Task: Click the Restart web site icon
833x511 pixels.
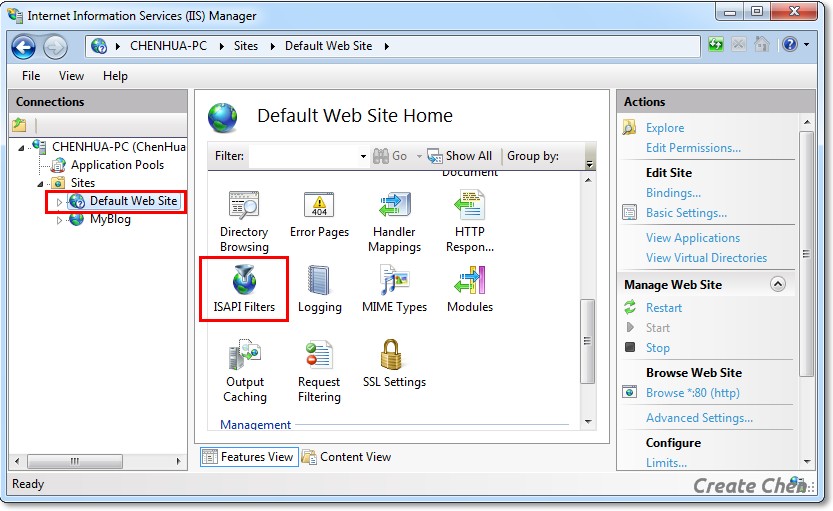Action: 630,307
